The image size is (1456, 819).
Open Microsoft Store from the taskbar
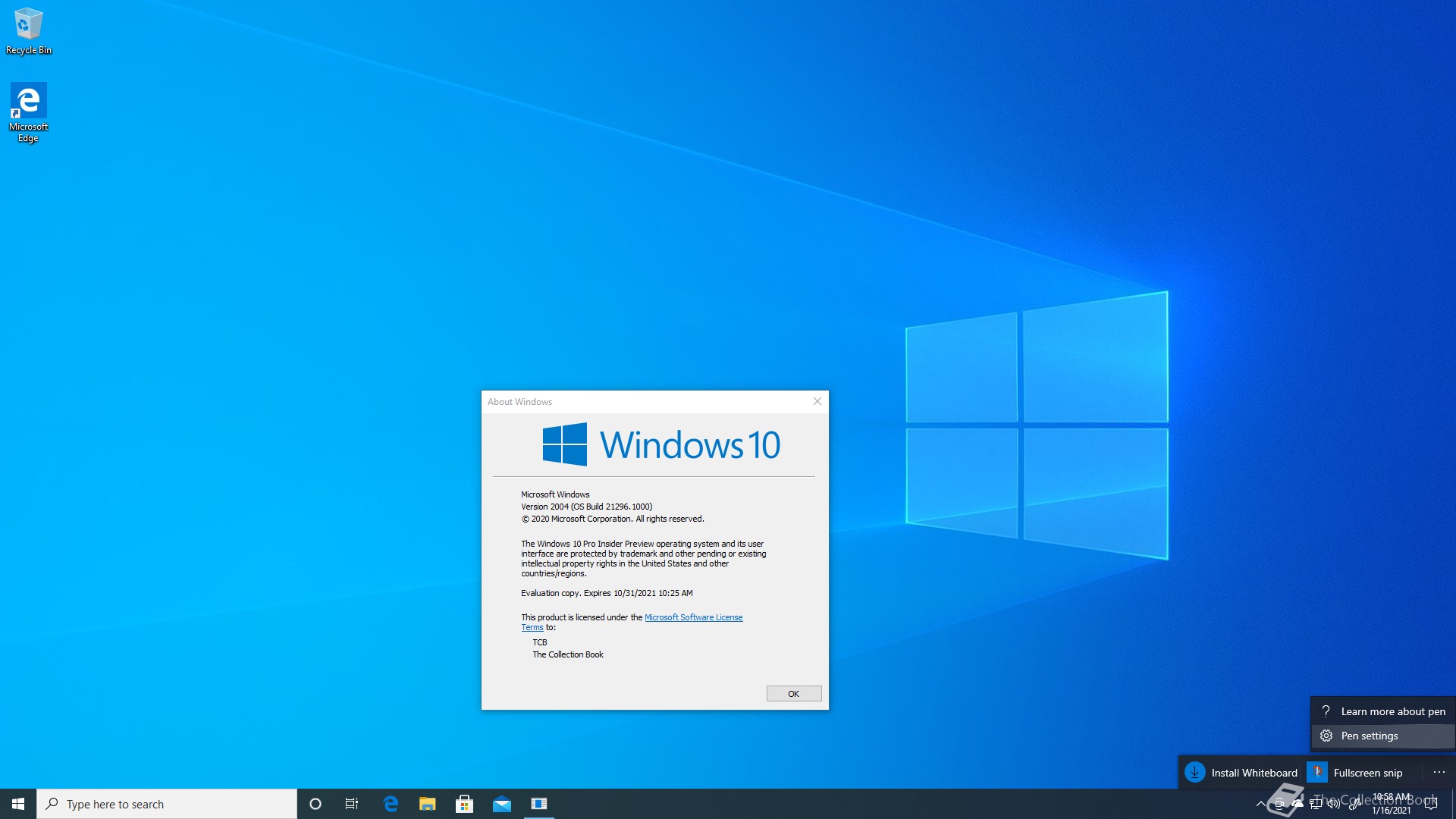tap(465, 804)
